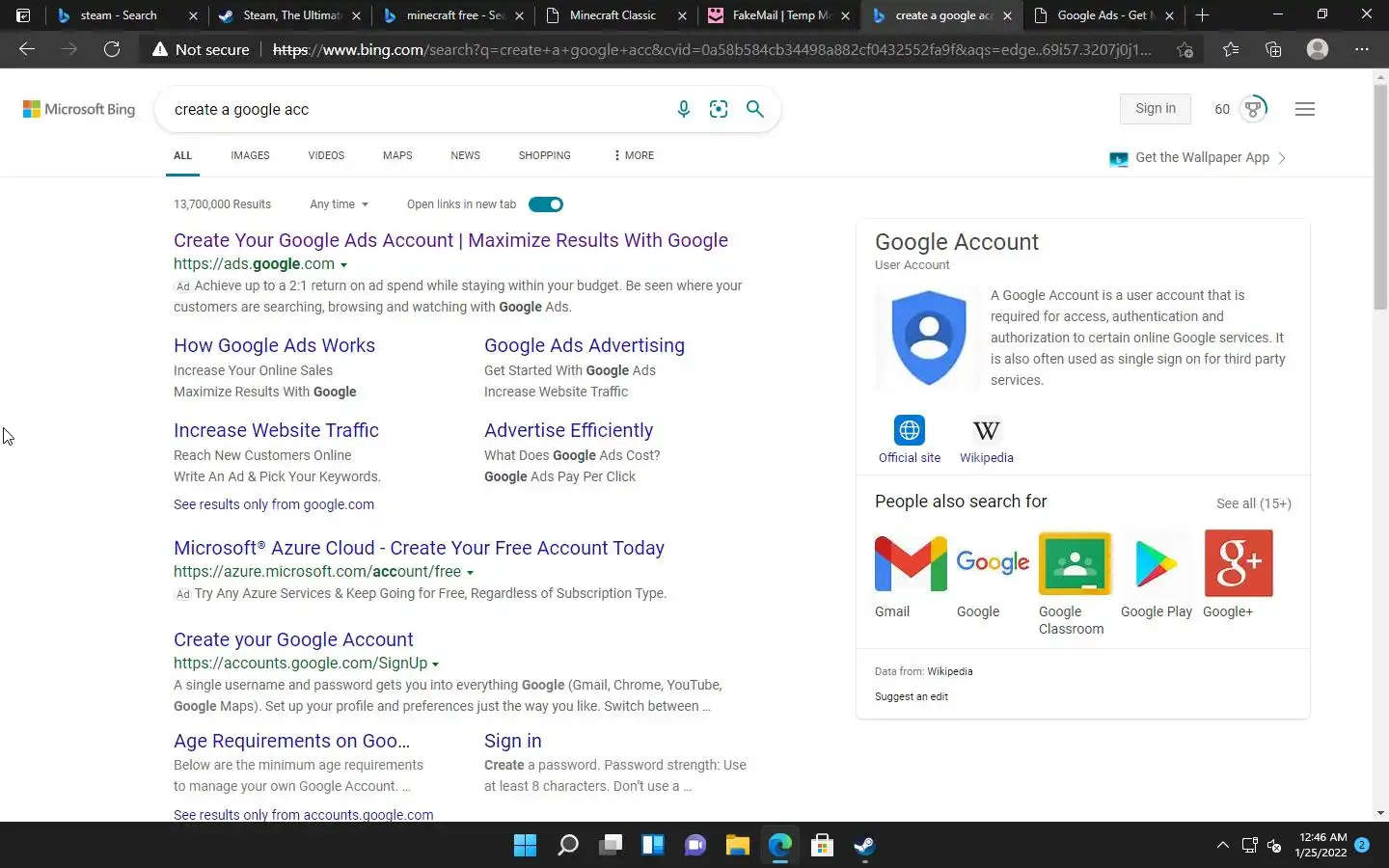Reload the page with refresh icon
The image size is (1389, 868).
112,49
